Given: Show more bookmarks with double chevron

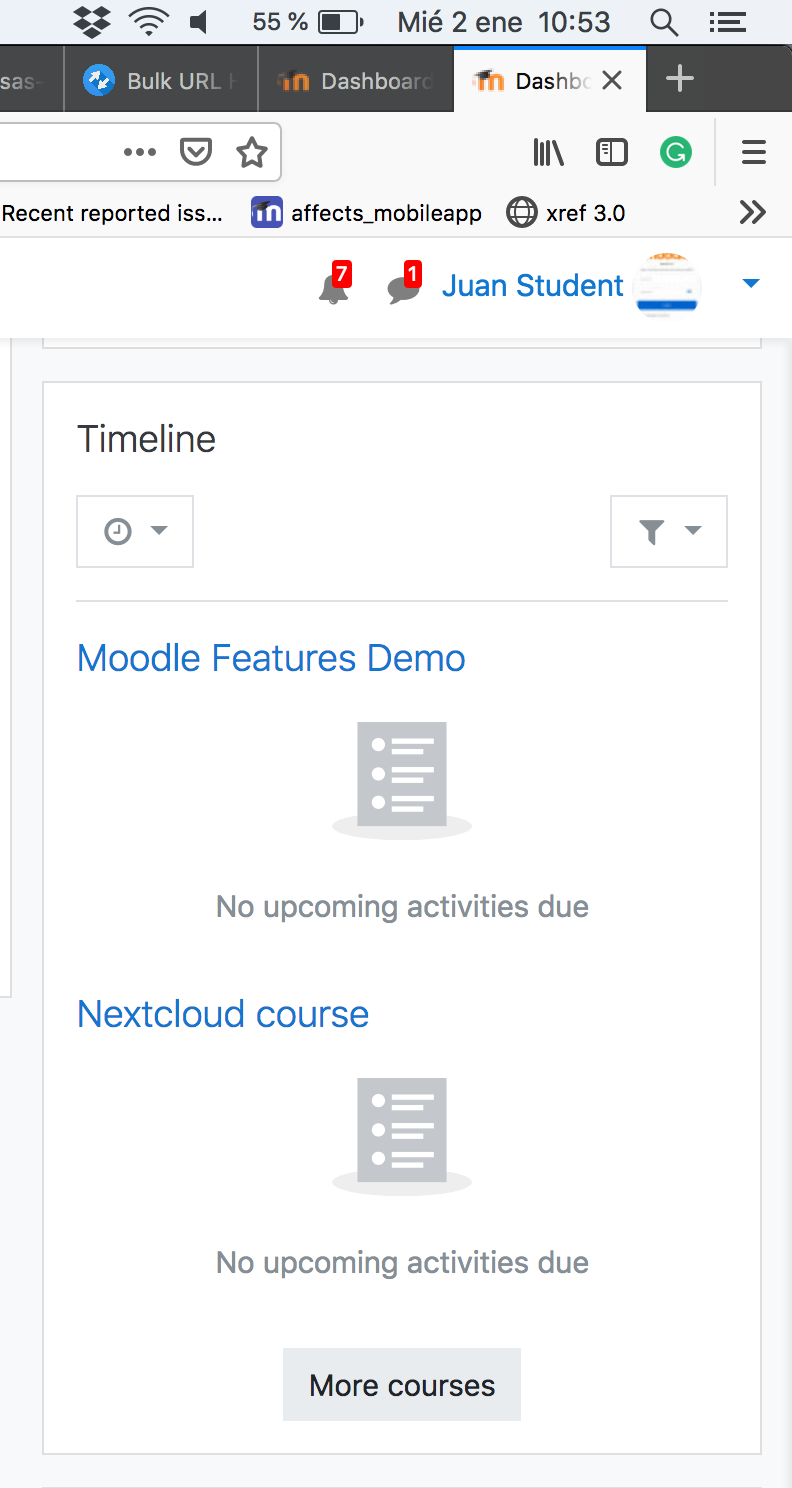Looking at the screenshot, I should 752,212.
